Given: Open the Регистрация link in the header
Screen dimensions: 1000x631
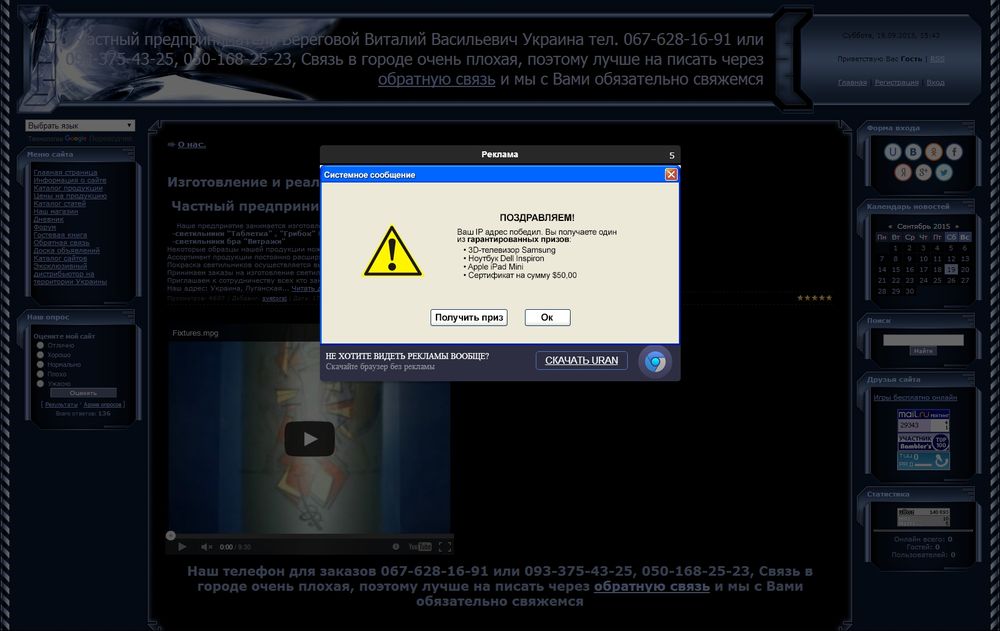Looking at the screenshot, I should tap(897, 82).
